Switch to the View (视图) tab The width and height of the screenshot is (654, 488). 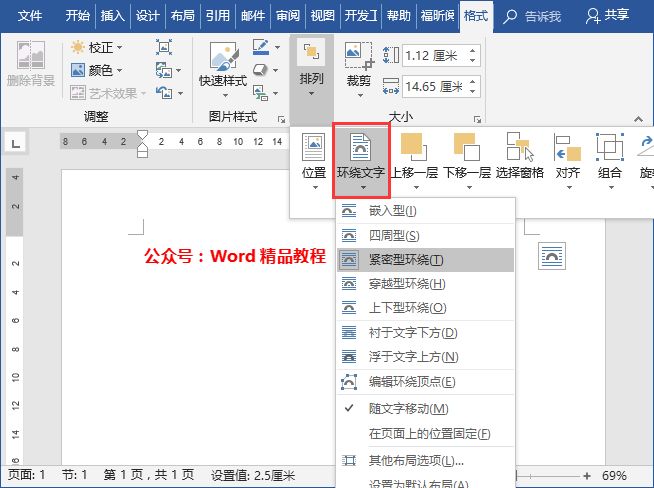322,16
